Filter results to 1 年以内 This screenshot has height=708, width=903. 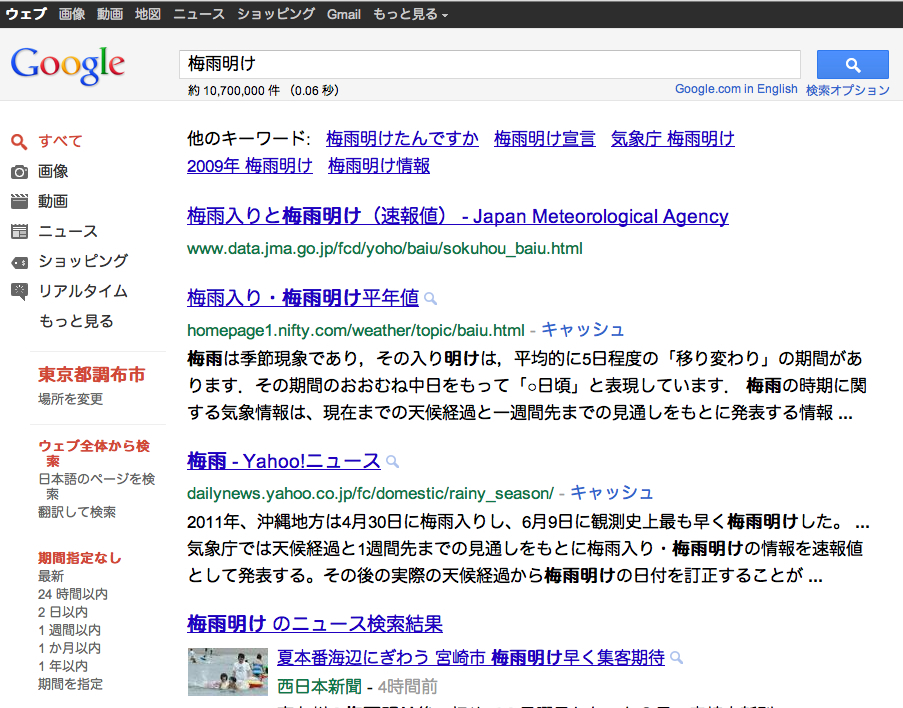[x=63, y=666]
